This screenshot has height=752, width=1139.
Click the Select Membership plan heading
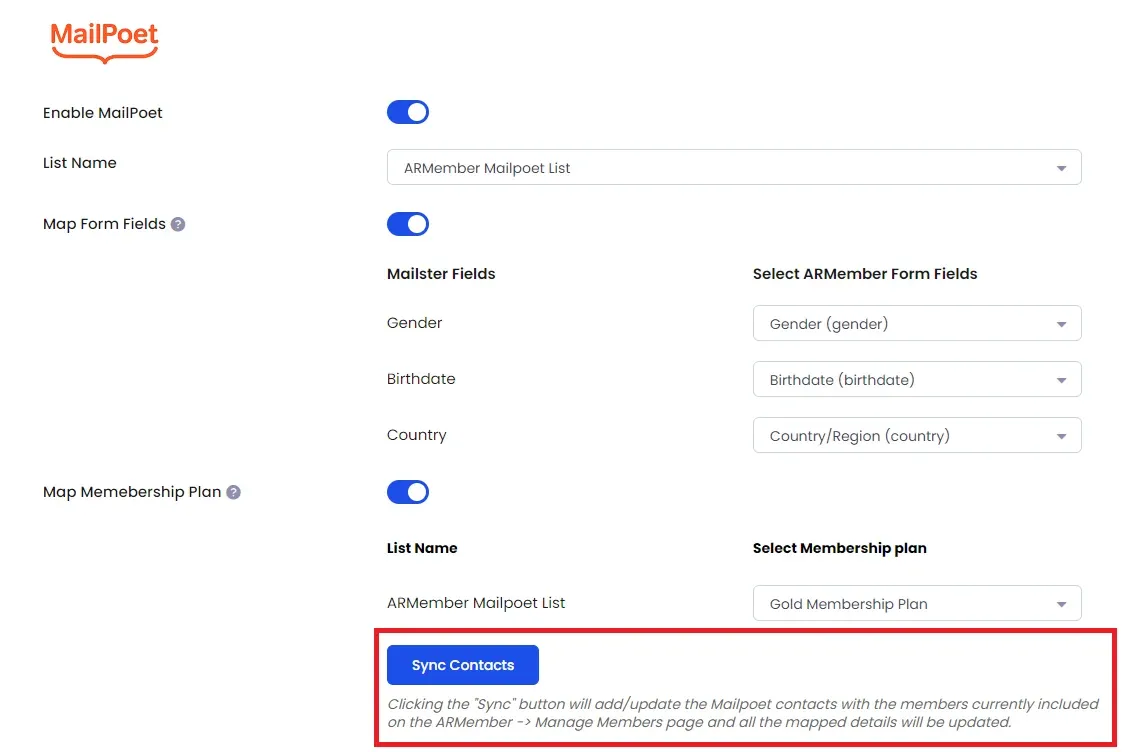pos(839,548)
